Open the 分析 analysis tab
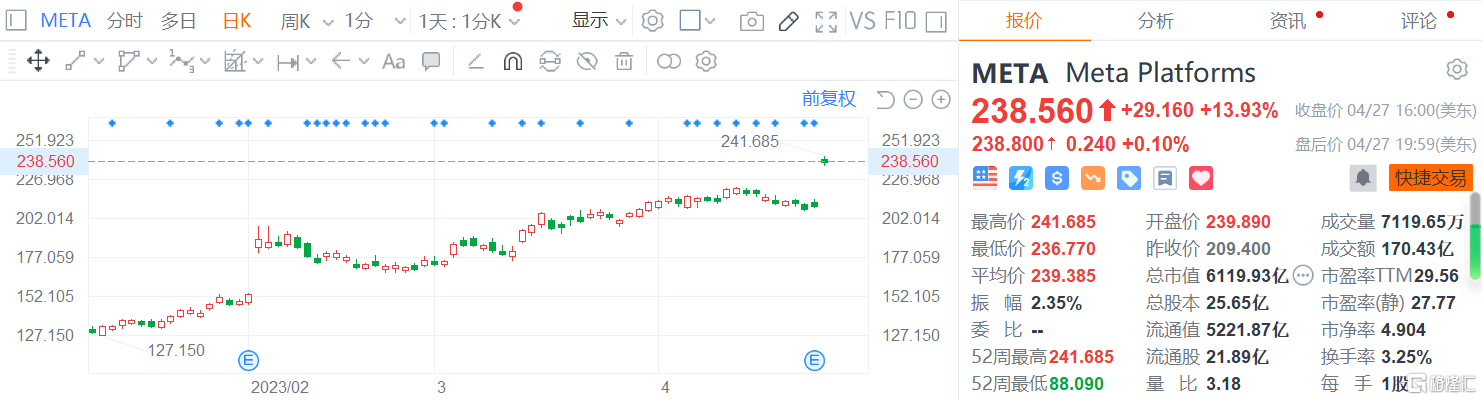Image resolution: width=1482 pixels, height=400 pixels. pos(1155,21)
